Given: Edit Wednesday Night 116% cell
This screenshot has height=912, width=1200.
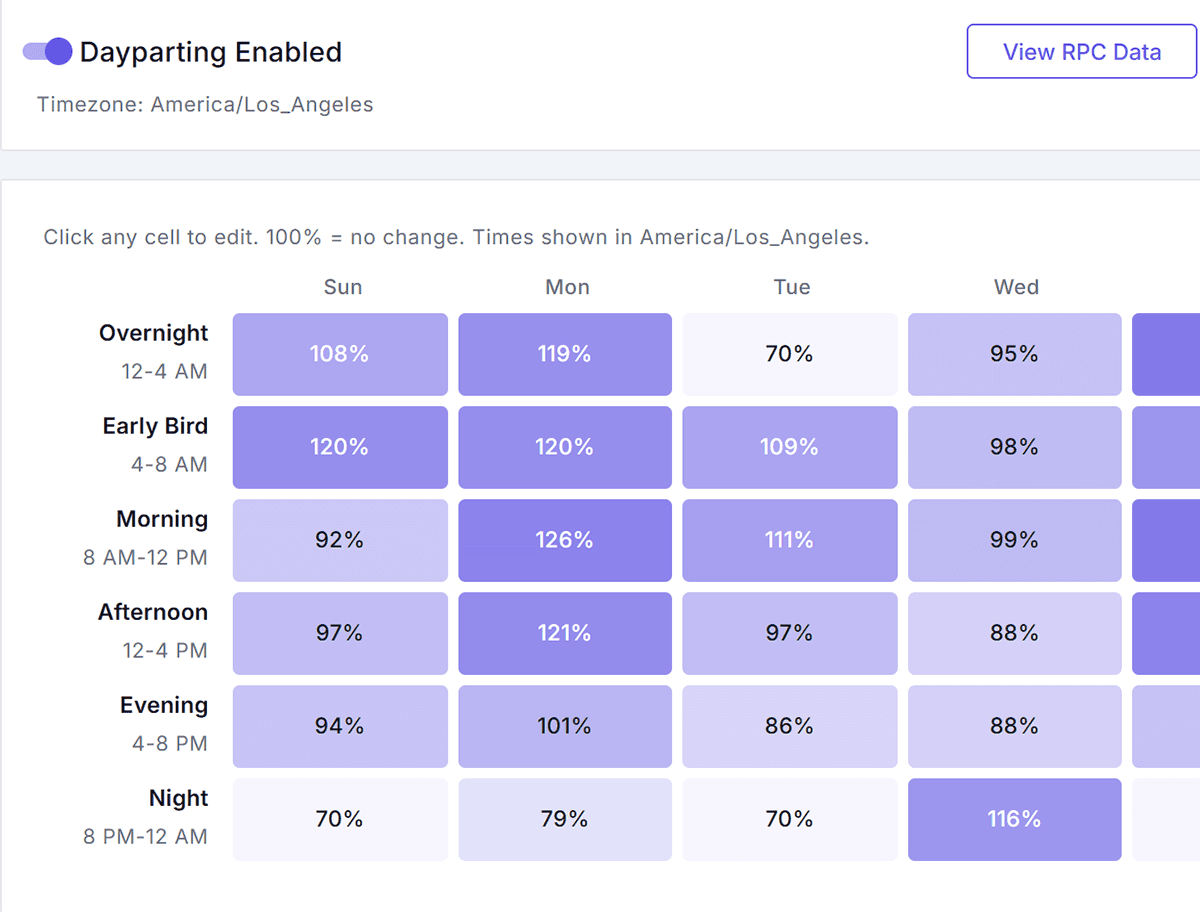Looking at the screenshot, I should pos(1015,819).
